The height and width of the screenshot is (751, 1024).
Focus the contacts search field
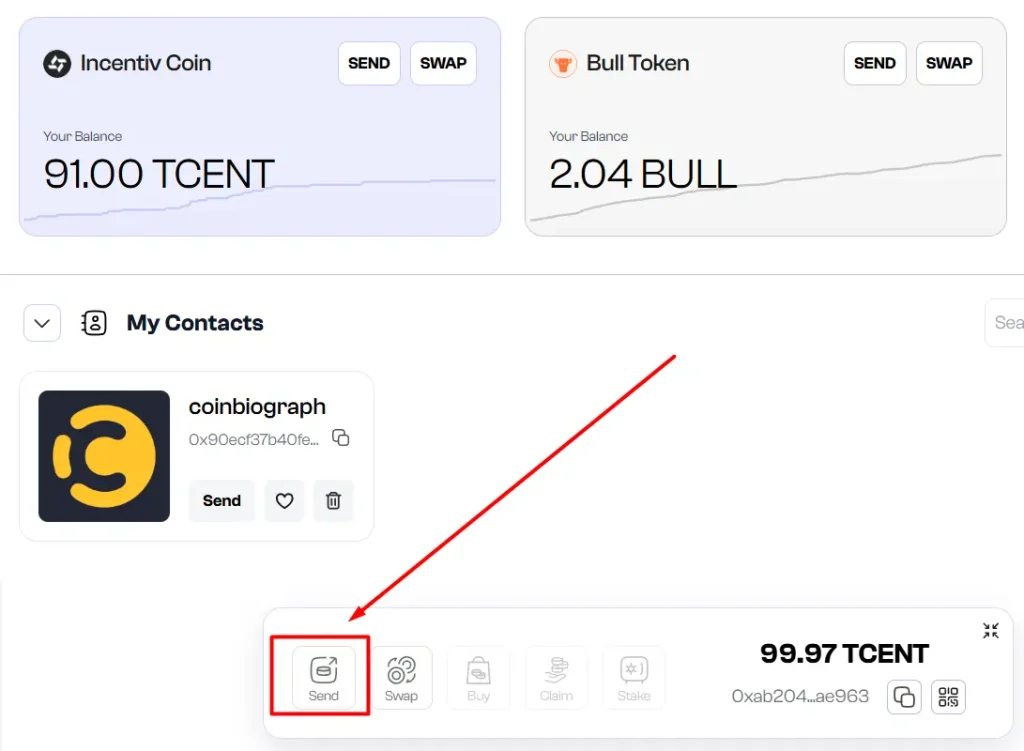1004,323
